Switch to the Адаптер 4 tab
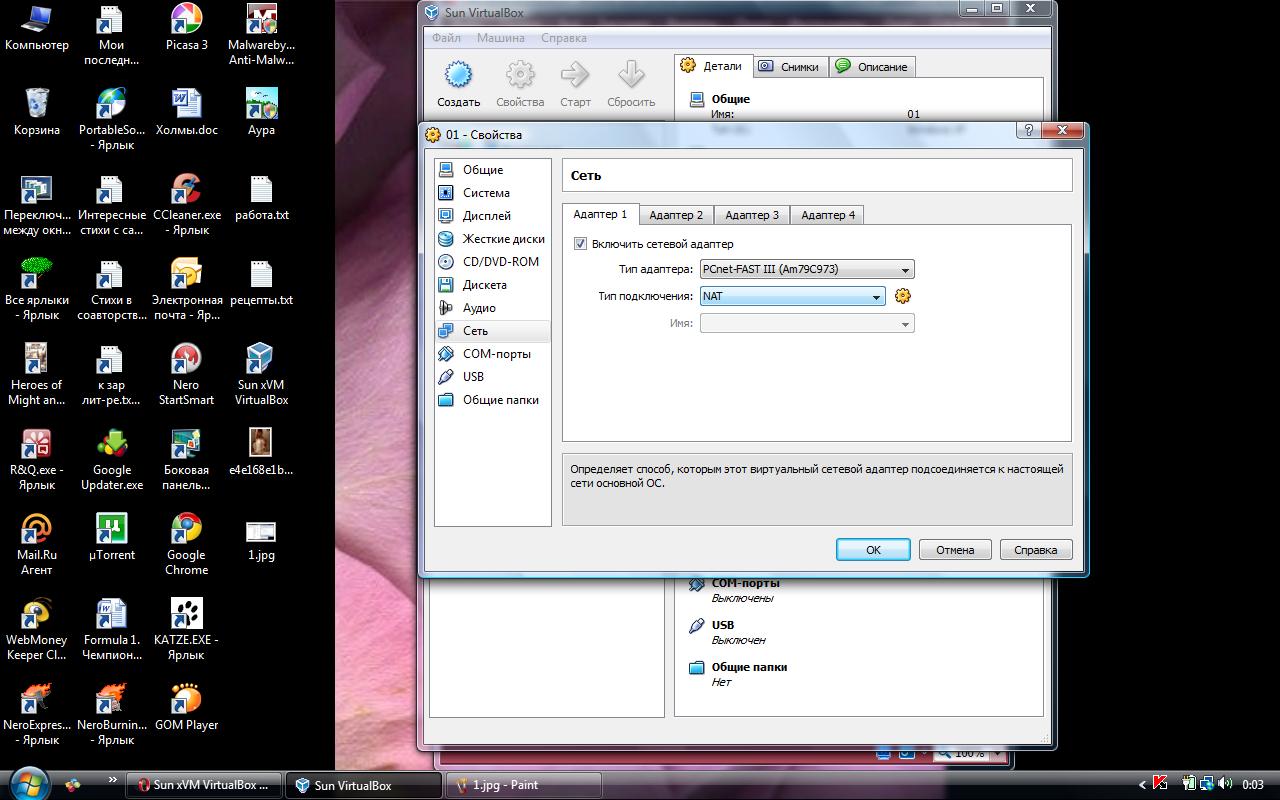Image resolution: width=1280 pixels, height=800 pixels. coord(828,215)
